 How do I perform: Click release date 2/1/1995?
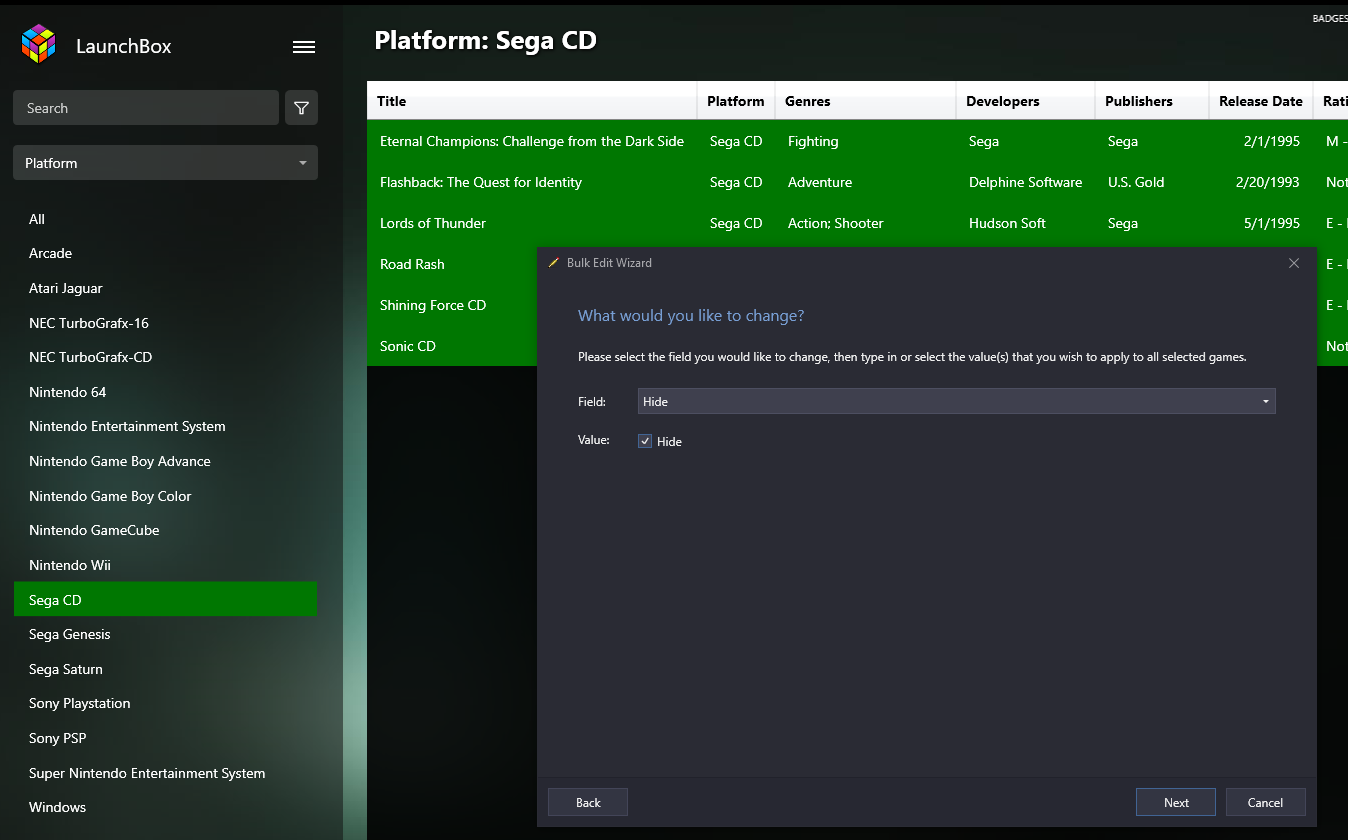tap(1272, 141)
